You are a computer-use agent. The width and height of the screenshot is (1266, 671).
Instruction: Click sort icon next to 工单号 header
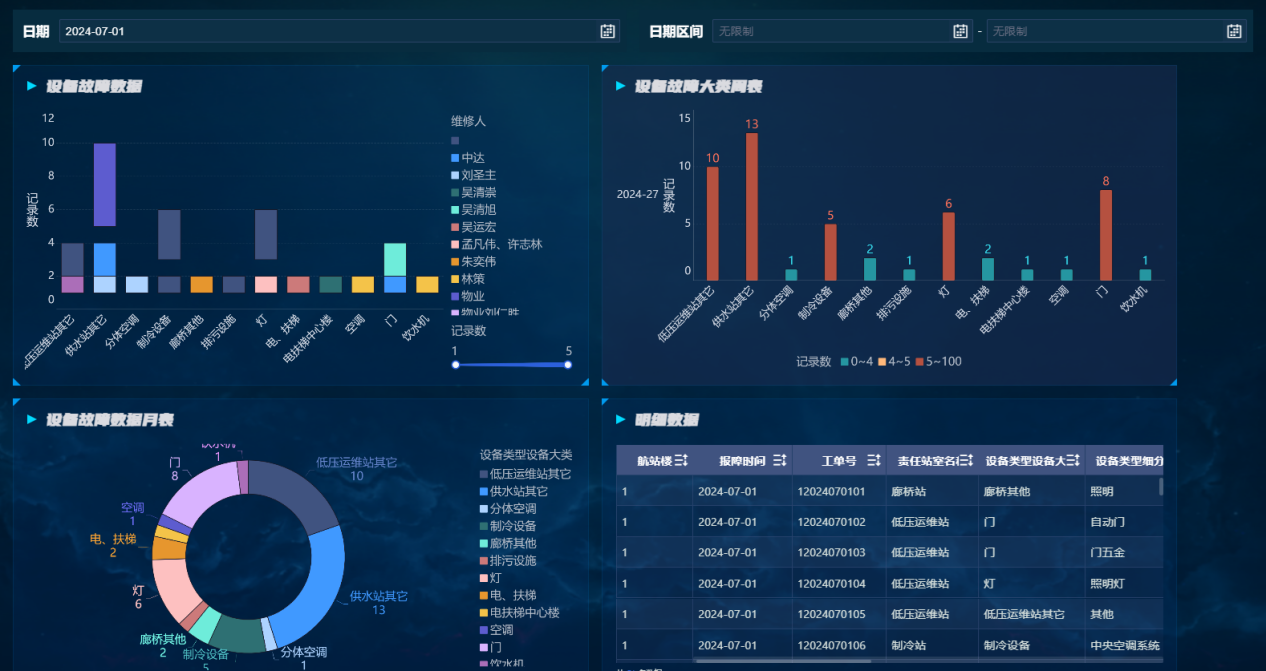874,460
